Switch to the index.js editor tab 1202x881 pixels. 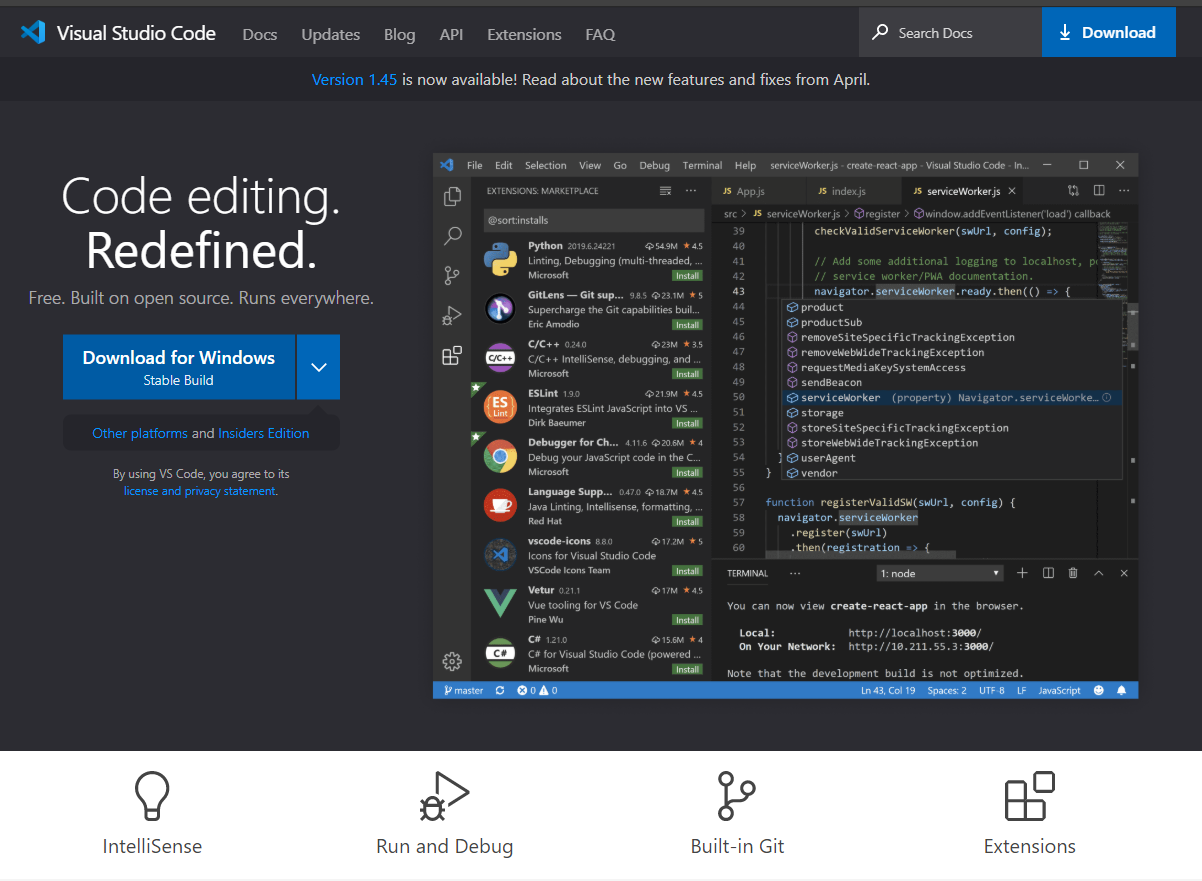tap(853, 191)
